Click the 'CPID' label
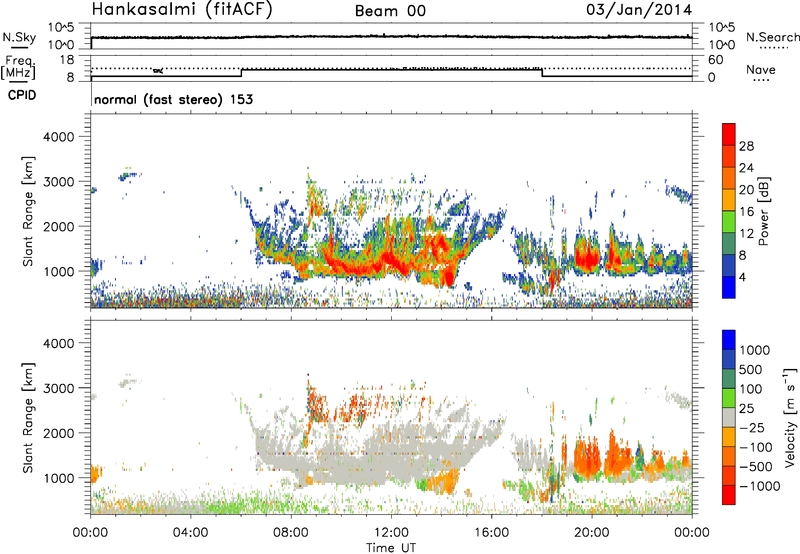800x554 pixels. tap(22, 95)
